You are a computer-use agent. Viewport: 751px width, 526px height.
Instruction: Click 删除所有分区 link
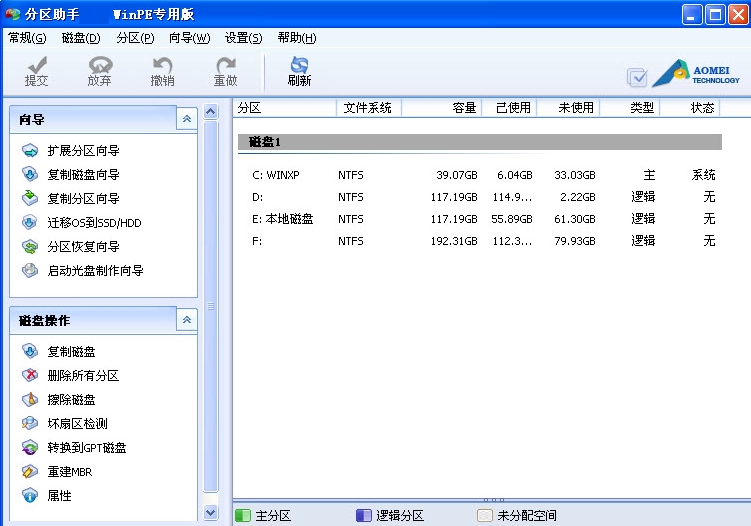(83, 376)
